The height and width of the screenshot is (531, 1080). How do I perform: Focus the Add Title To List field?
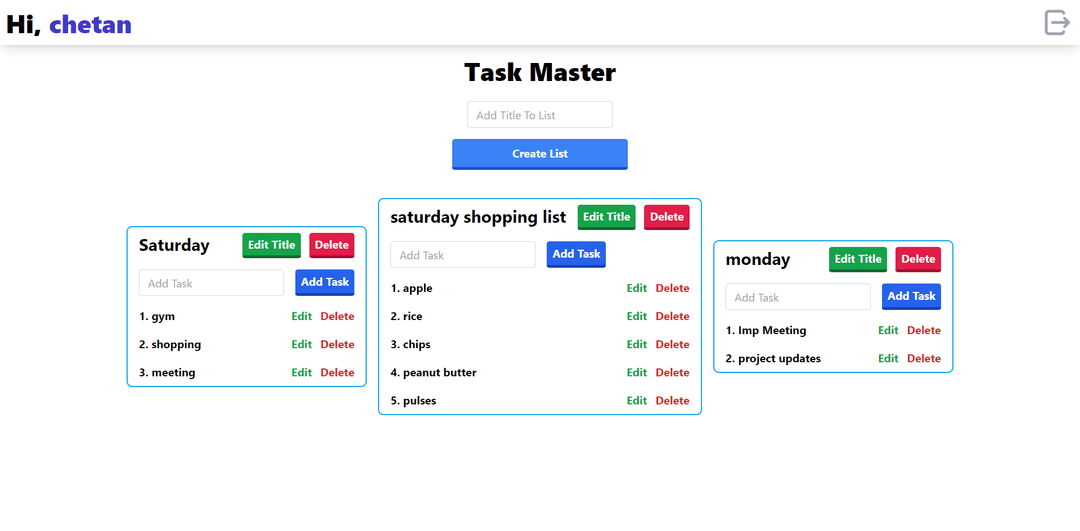[x=540, y=115]
